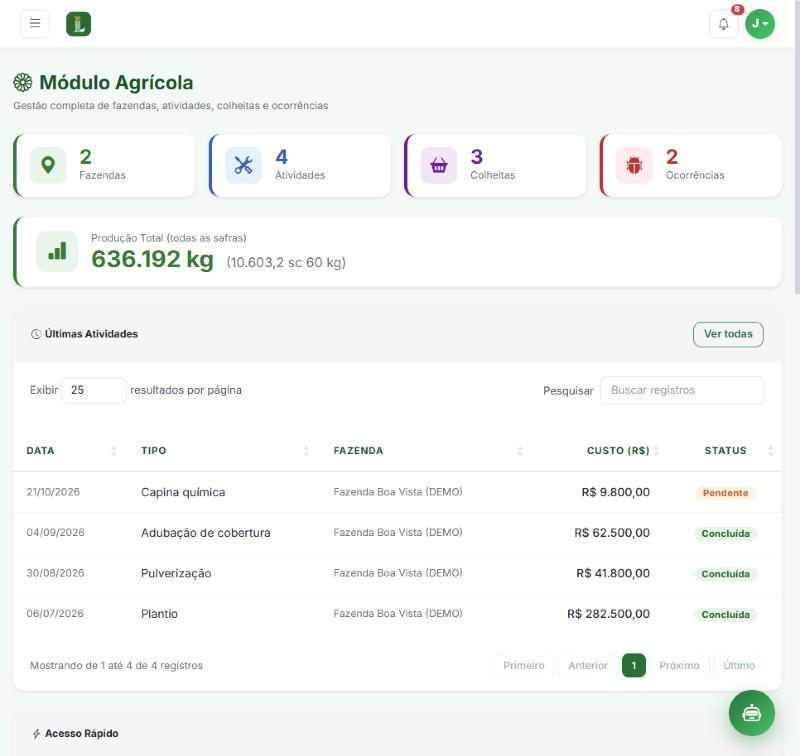Click Fazenda Boa Vista in Plantio row

pos(398,614)
